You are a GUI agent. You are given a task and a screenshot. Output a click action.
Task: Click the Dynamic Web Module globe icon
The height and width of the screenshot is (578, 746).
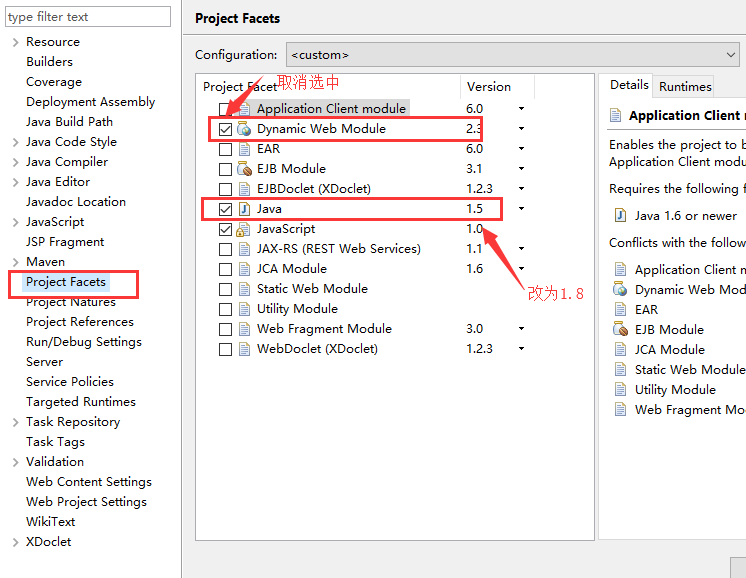244,129
